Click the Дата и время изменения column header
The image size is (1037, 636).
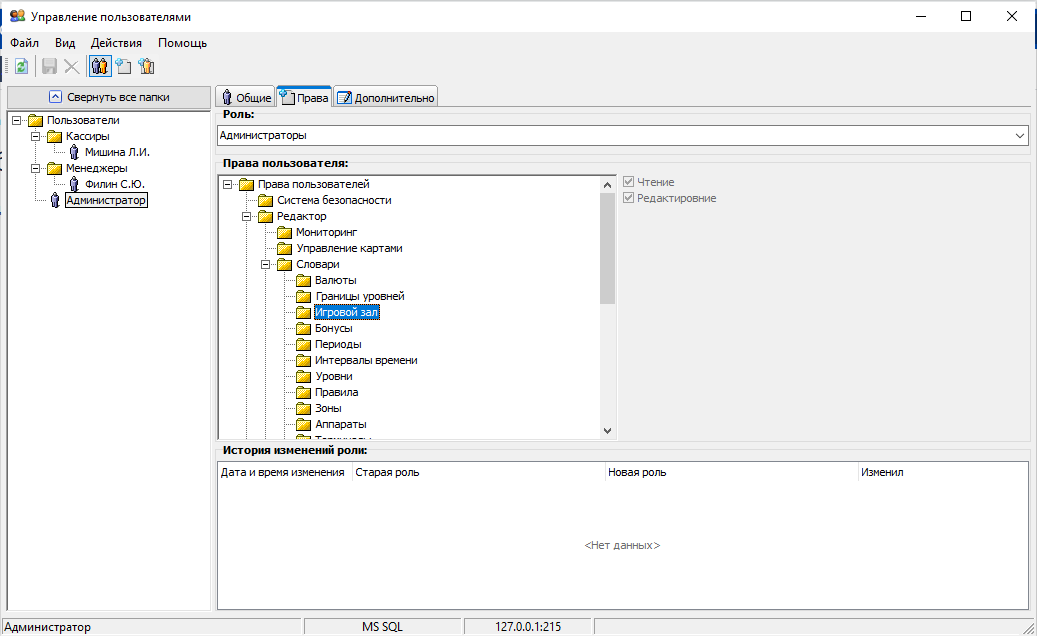(x=283, y=472)
